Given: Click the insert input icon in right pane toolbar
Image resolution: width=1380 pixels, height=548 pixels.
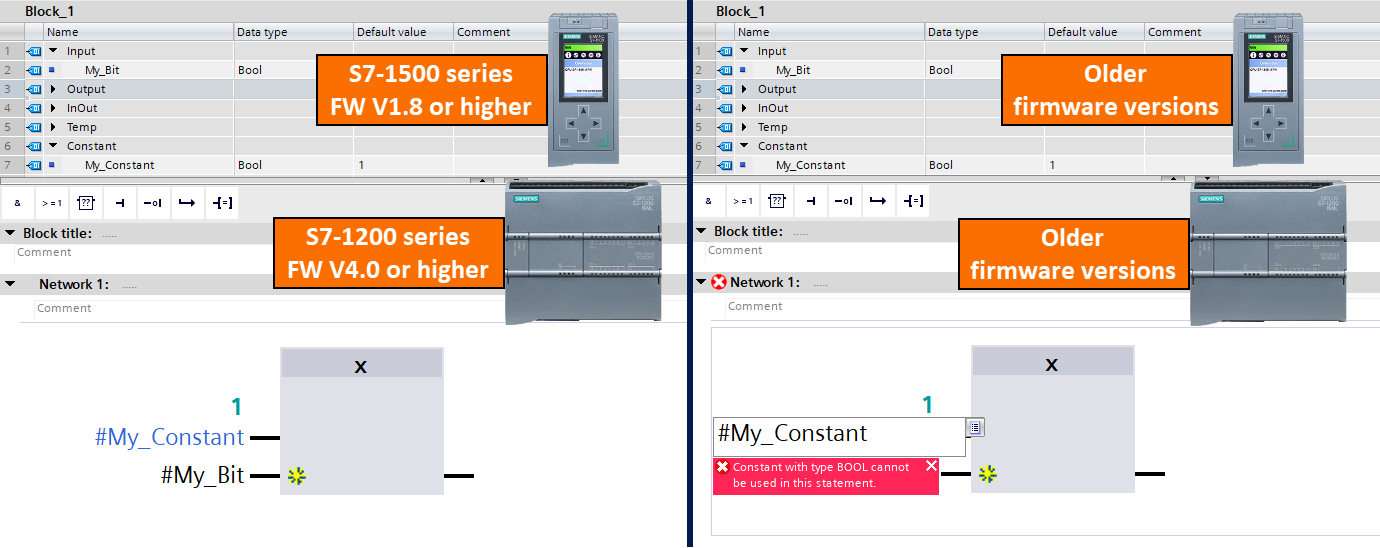Looking at the screenshot, I should pyautogui.click(x=810, y=201).
